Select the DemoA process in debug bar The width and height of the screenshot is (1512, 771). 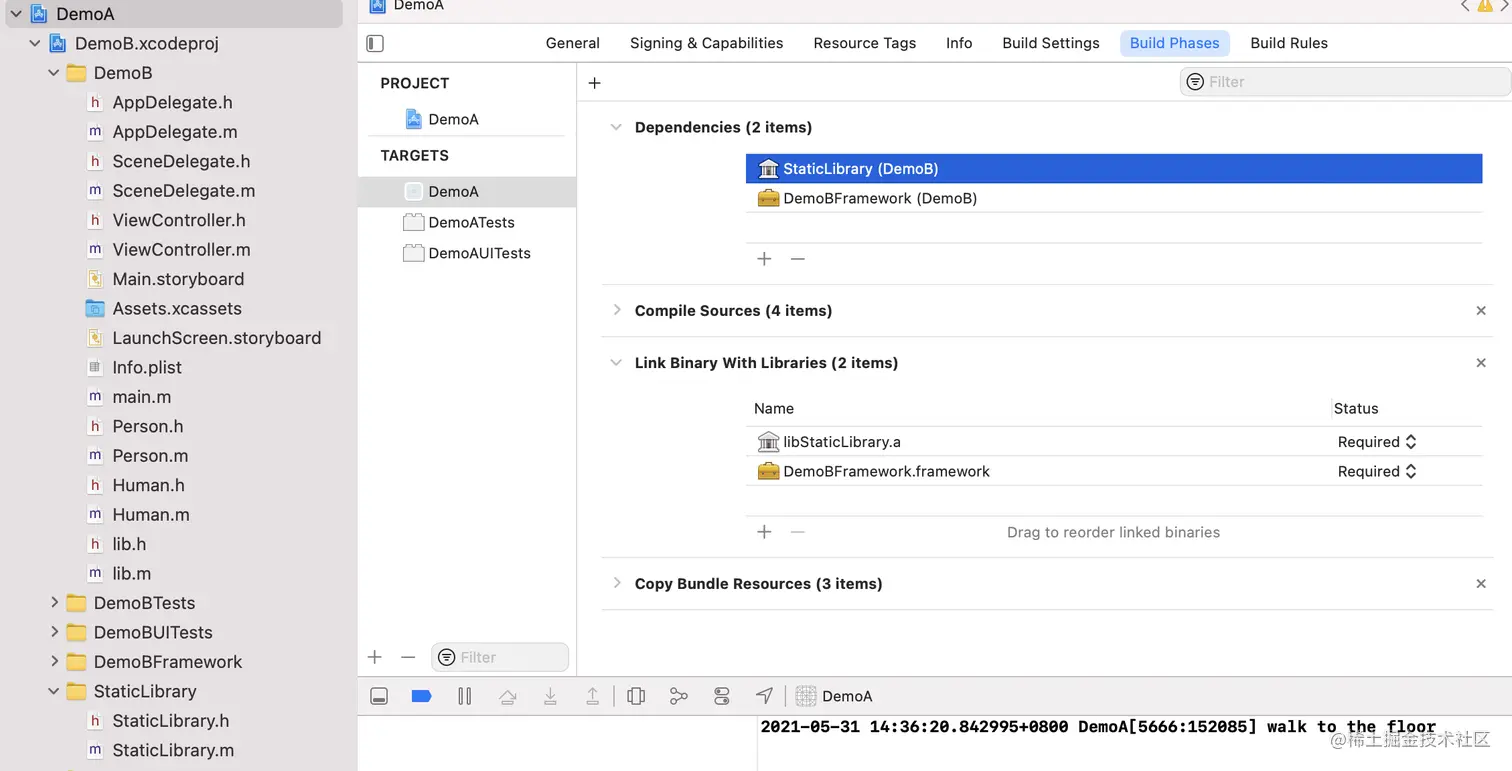(834, 696)
